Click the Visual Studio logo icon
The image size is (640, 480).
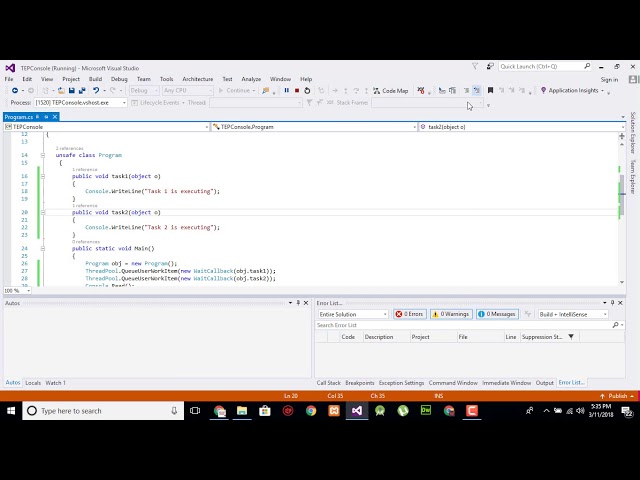pos(10,68)
